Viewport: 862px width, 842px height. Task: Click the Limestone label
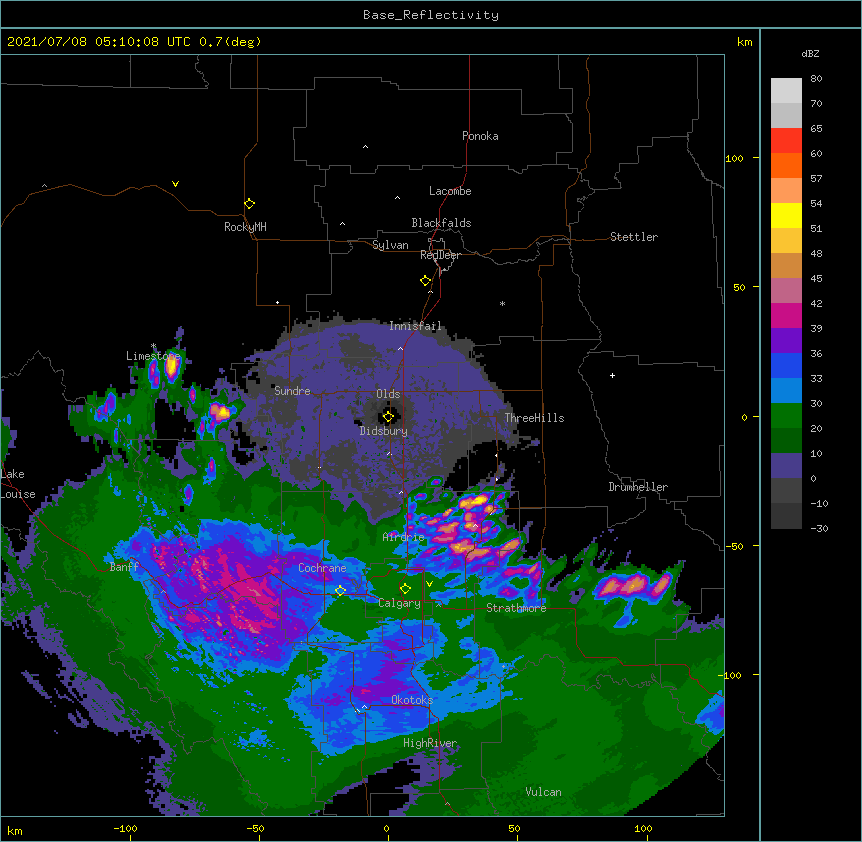pos(153,356)
